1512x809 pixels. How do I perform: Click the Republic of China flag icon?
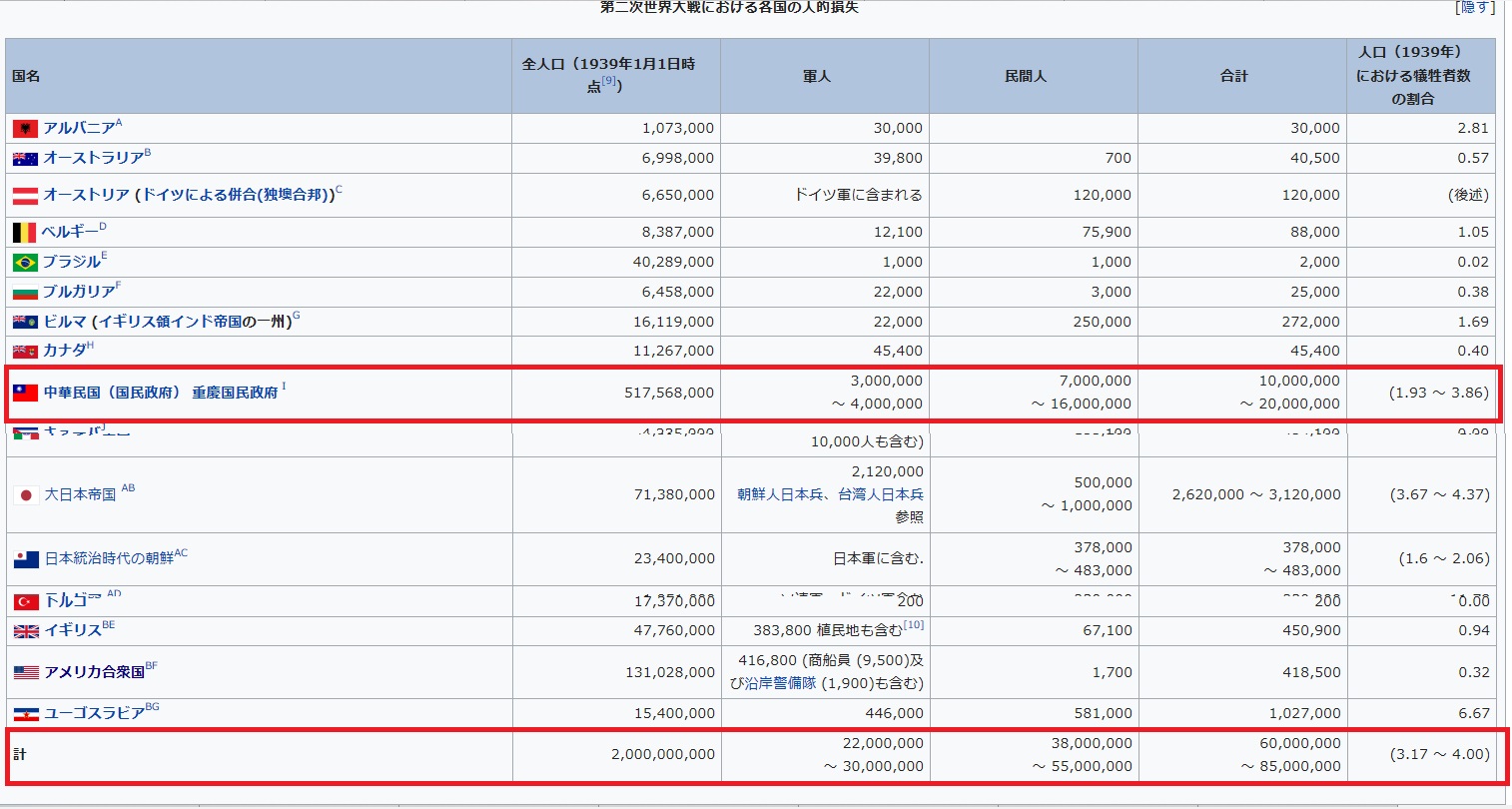pos(25,394)
